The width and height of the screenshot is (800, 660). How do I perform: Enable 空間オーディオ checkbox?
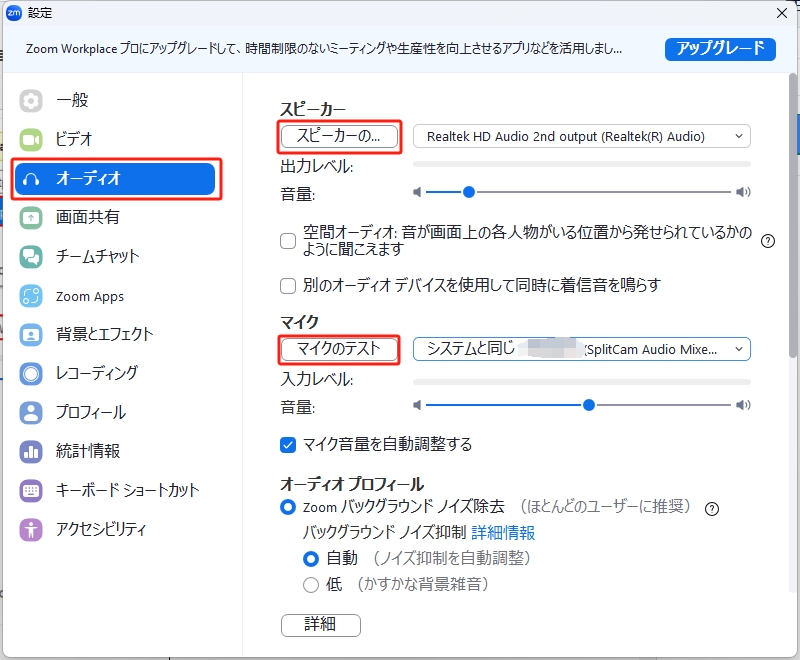(287, 241)
